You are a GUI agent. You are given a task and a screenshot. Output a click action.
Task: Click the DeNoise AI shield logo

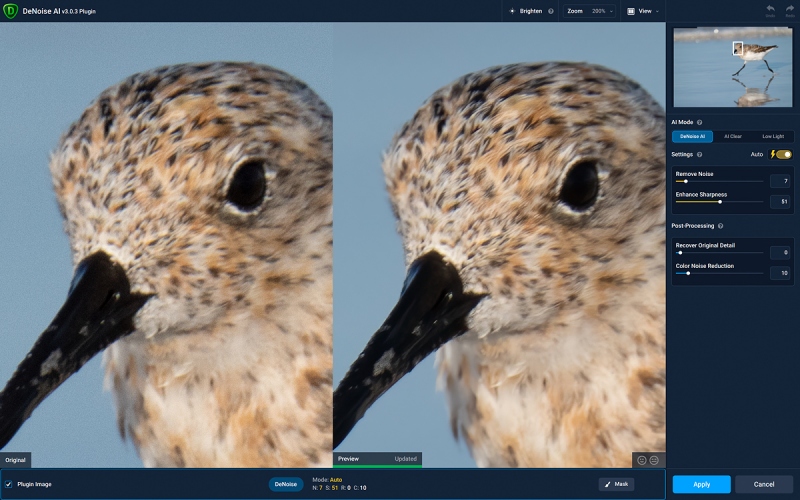pyautogui.click(x=10, y=11)
